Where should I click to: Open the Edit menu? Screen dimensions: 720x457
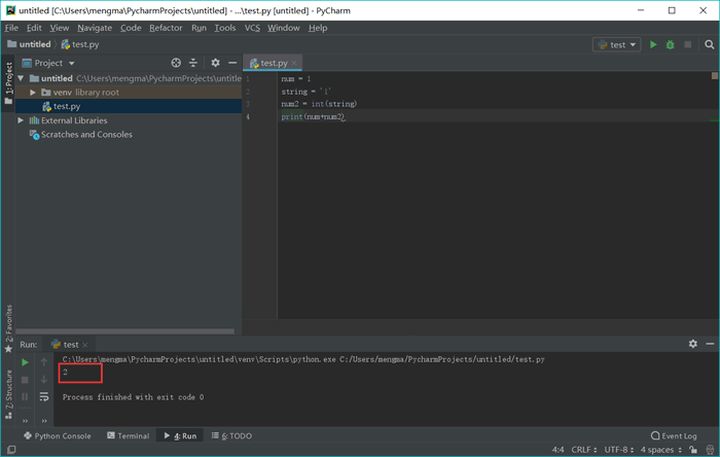point(34,28)
